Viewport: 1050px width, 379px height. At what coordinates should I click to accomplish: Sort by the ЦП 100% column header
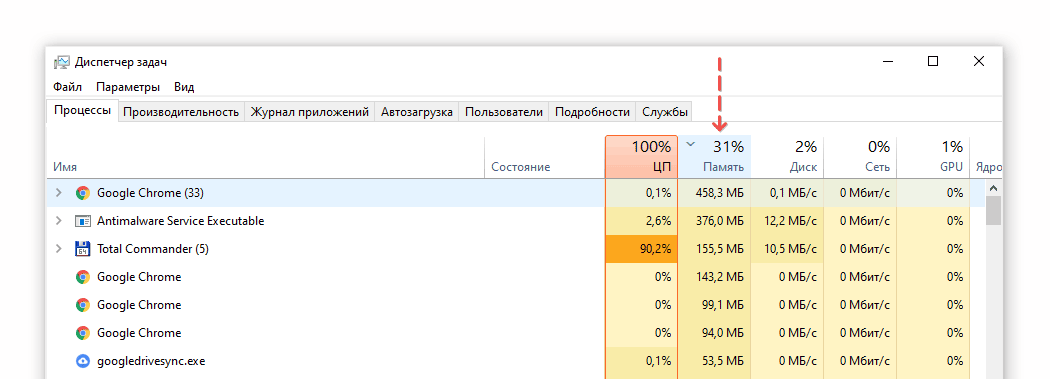click(642, 157)
